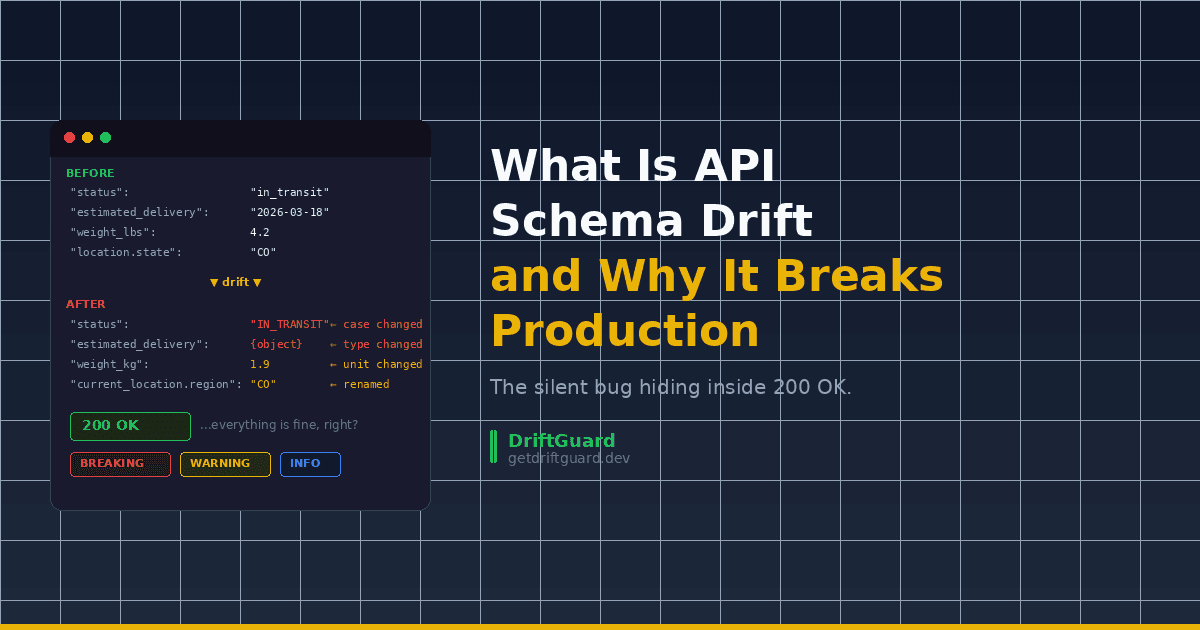Click the {object} value under estimated_delivery
Image resolution: width=1200 pixels, height=630 pixels.
(x=276, y=344)
